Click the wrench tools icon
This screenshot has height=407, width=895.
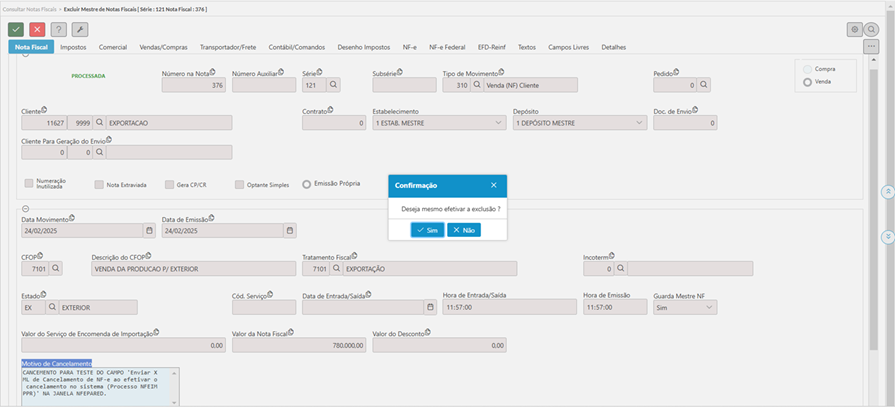pos(80,30)
